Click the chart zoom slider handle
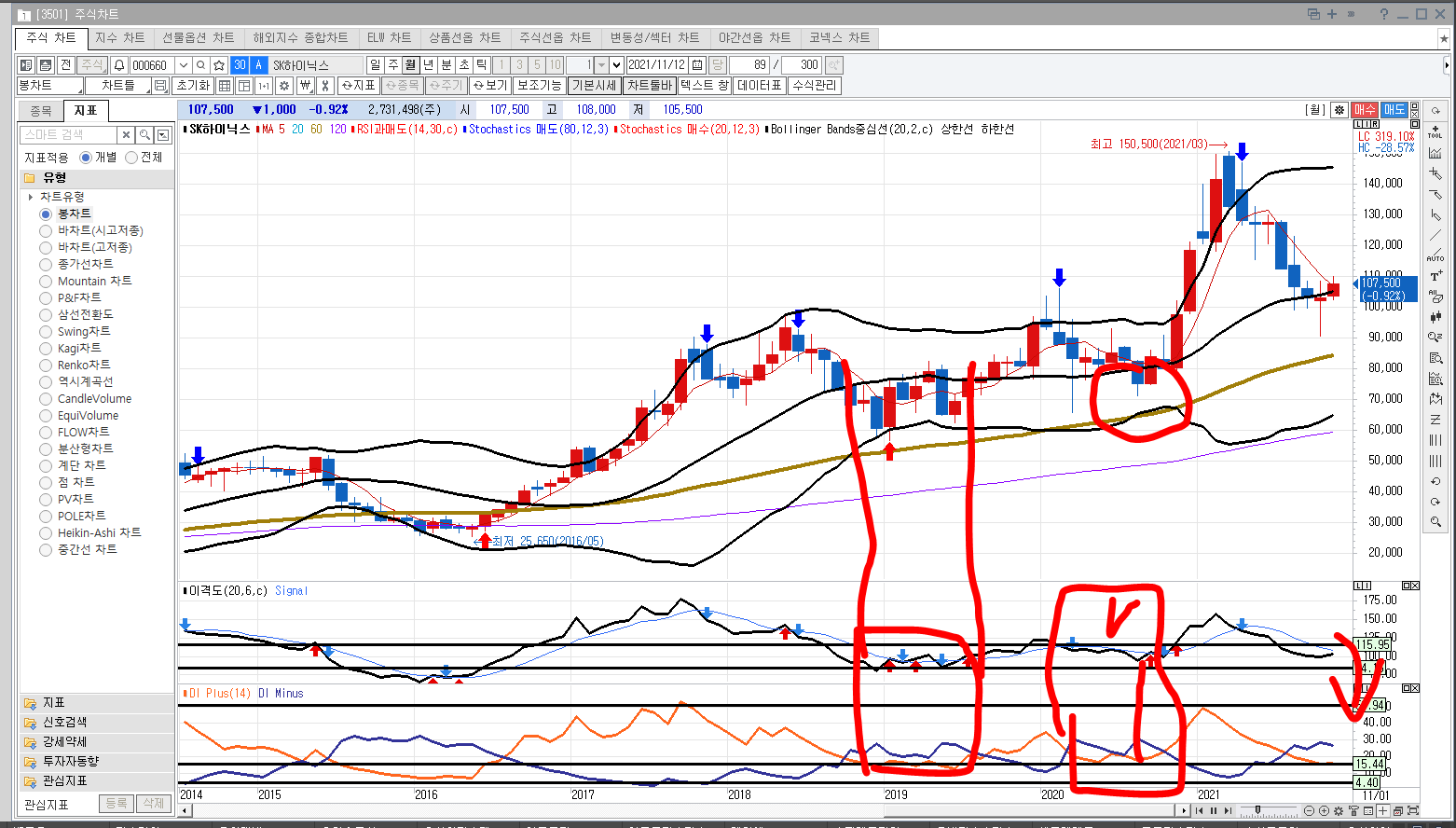 1257,809
